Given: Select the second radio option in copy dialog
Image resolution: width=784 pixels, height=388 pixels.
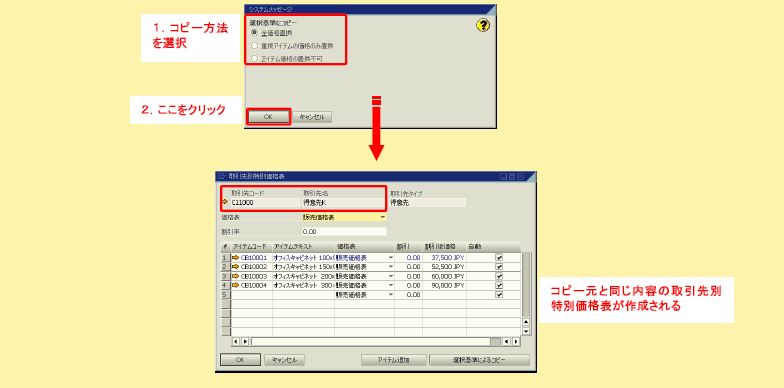Looking at the screenshot, I should (x=254, y=46).
